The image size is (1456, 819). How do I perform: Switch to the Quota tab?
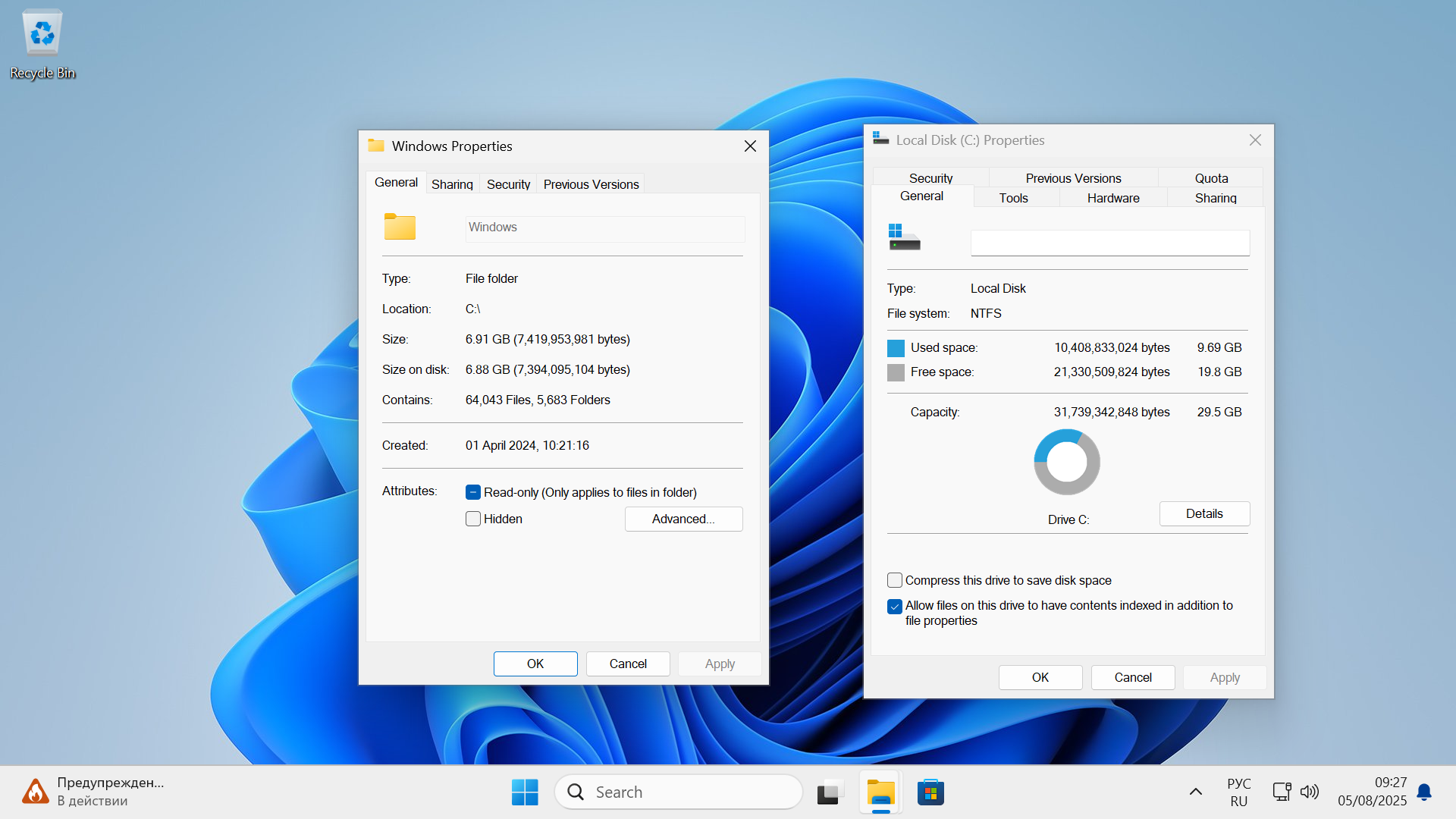[1211, 178]
